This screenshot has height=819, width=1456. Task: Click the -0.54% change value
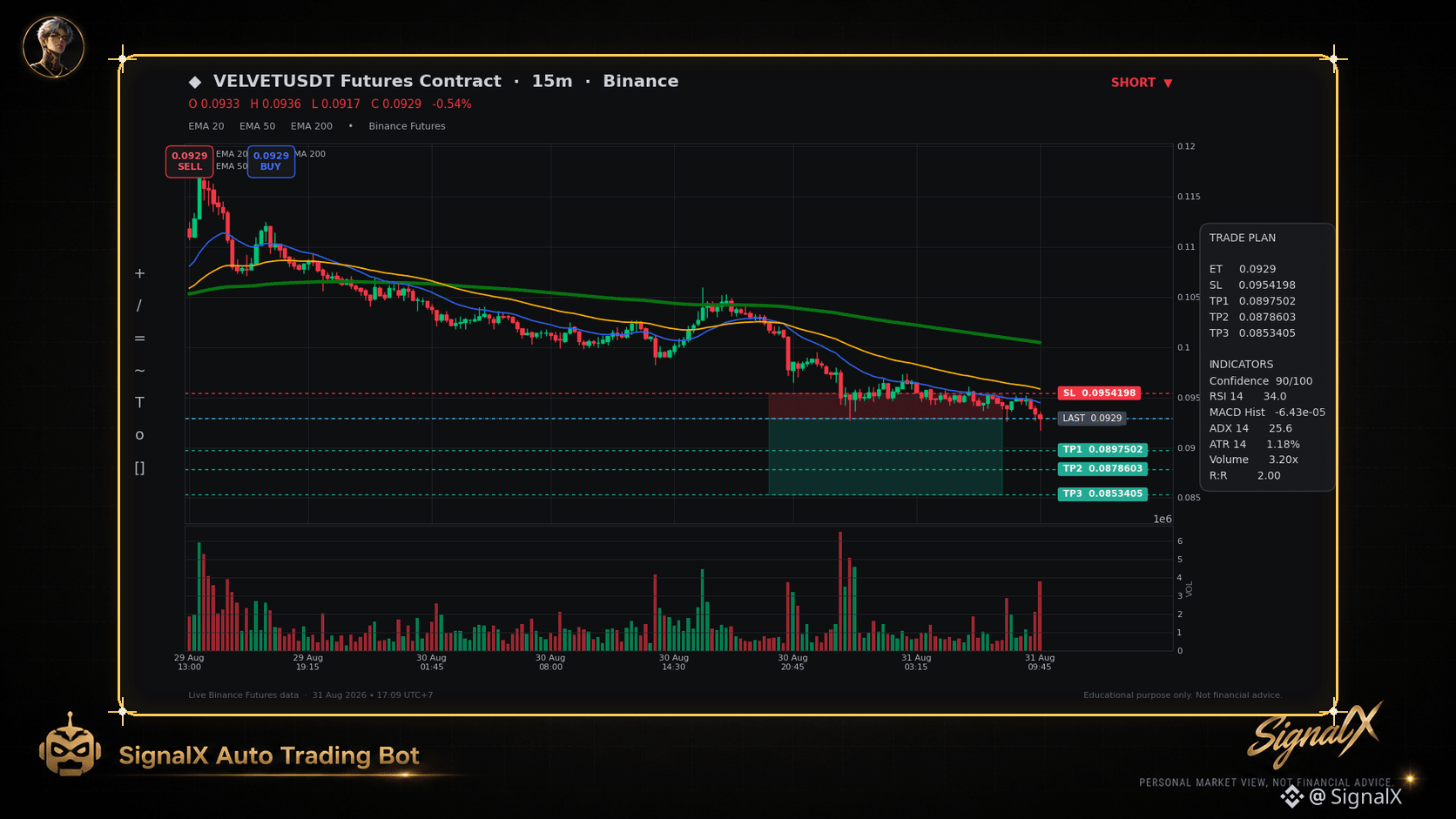tap(452, 104)
